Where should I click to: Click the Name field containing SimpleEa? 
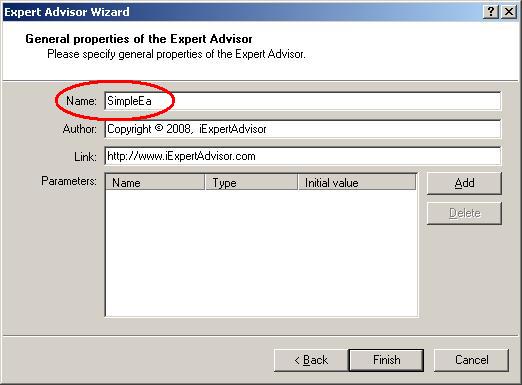point(302,101)
